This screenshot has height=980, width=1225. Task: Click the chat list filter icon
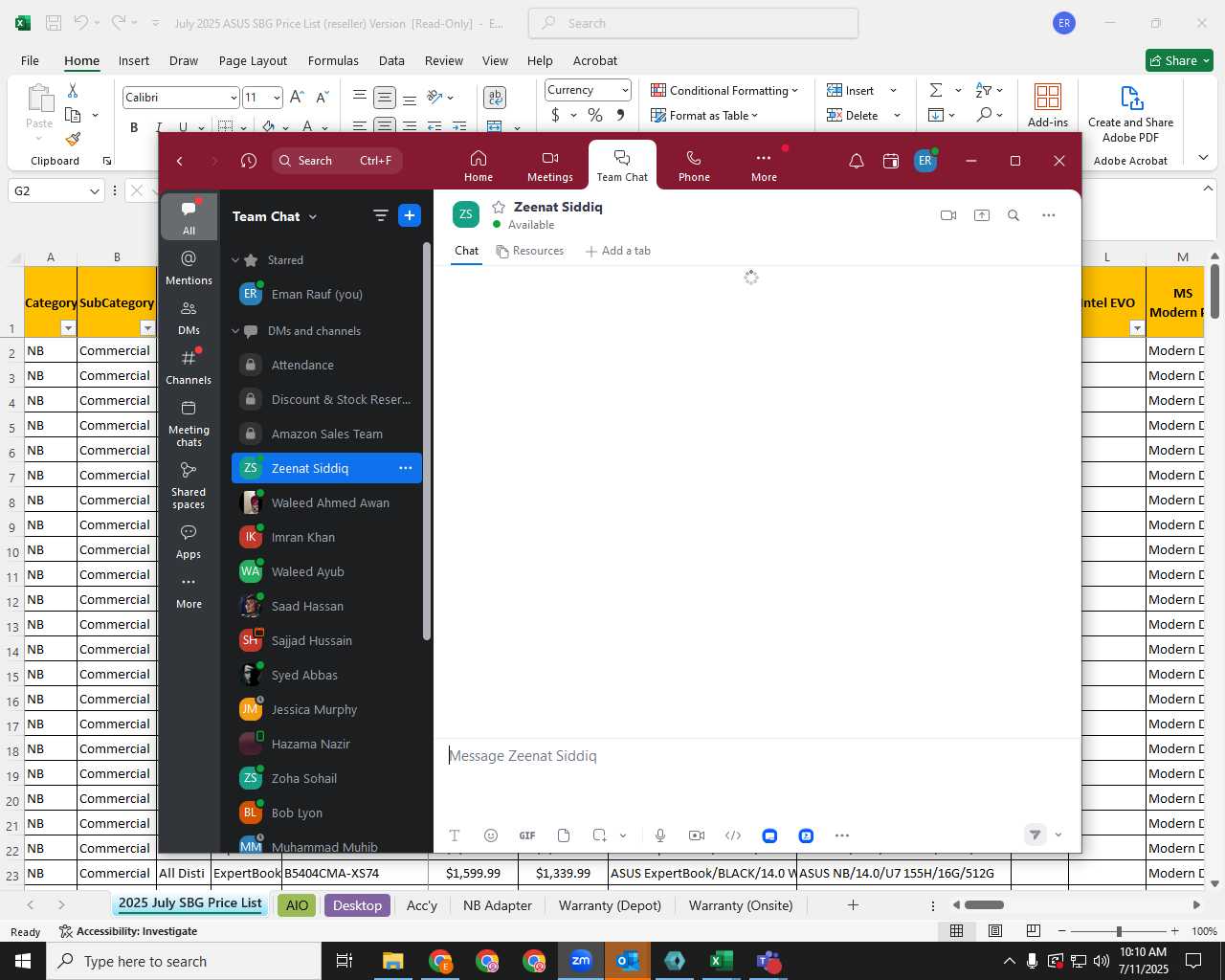click(x=380, y=216)
